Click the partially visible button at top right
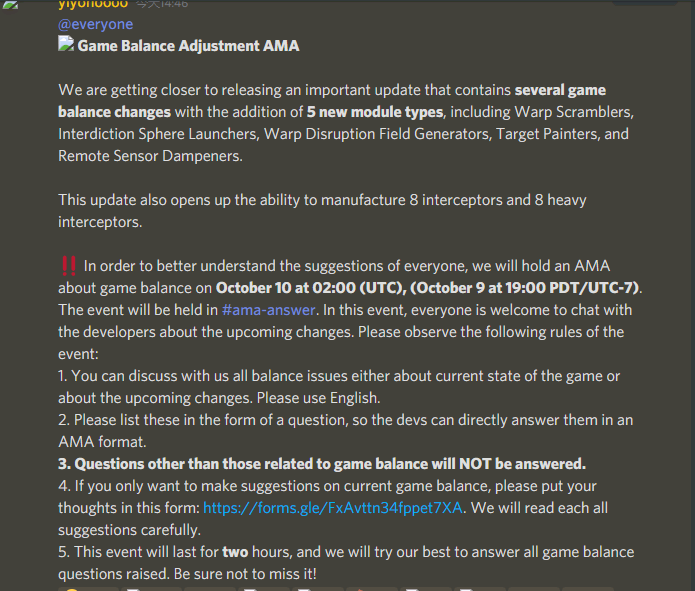This screenshot has height=591, width=695. (645, 2)
